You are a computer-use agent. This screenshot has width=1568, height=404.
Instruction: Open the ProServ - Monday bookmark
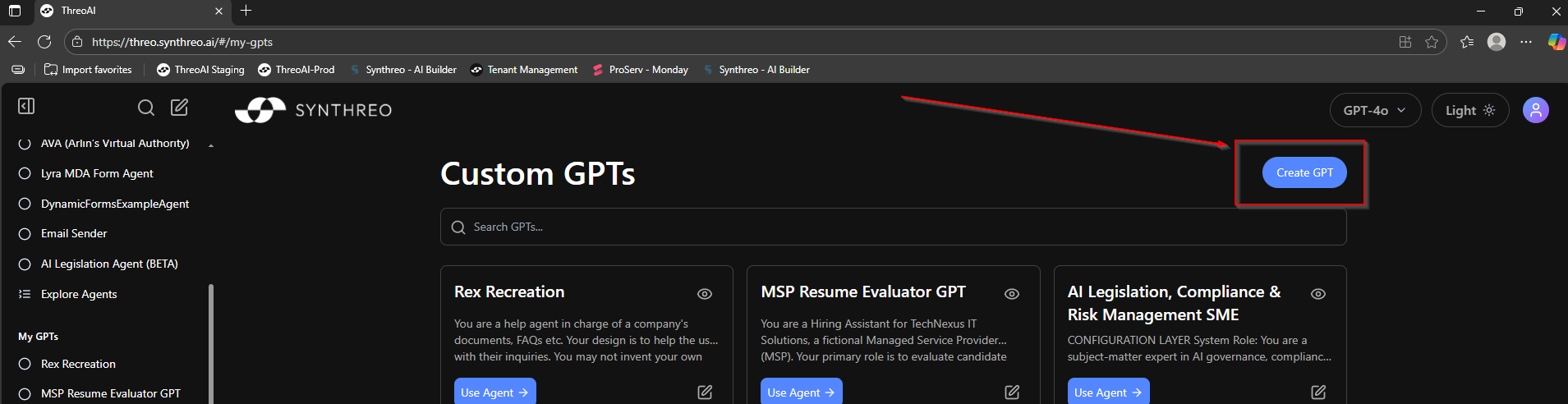click(x=640, y=70)
